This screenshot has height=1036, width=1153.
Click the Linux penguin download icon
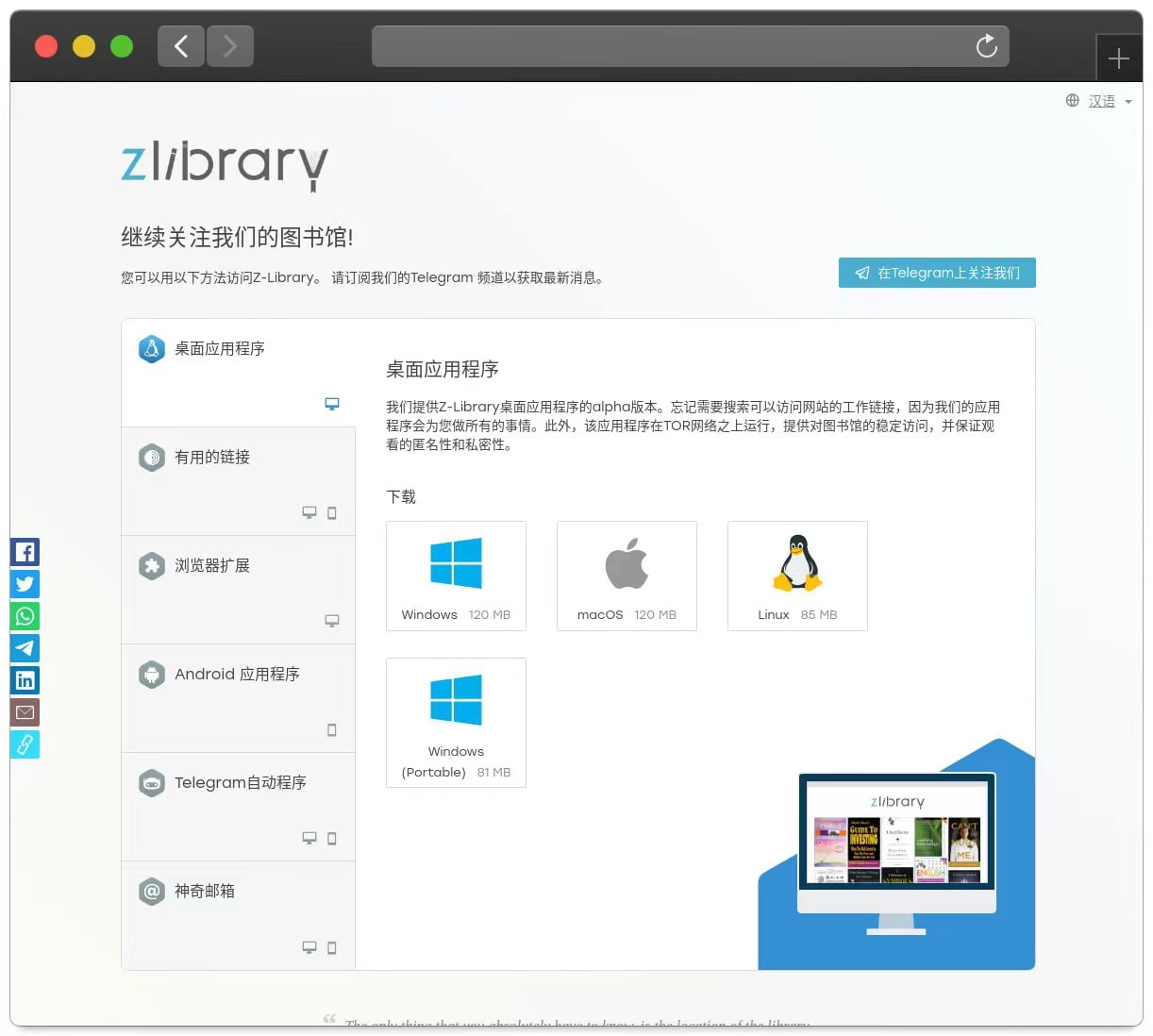click(796, 561)
